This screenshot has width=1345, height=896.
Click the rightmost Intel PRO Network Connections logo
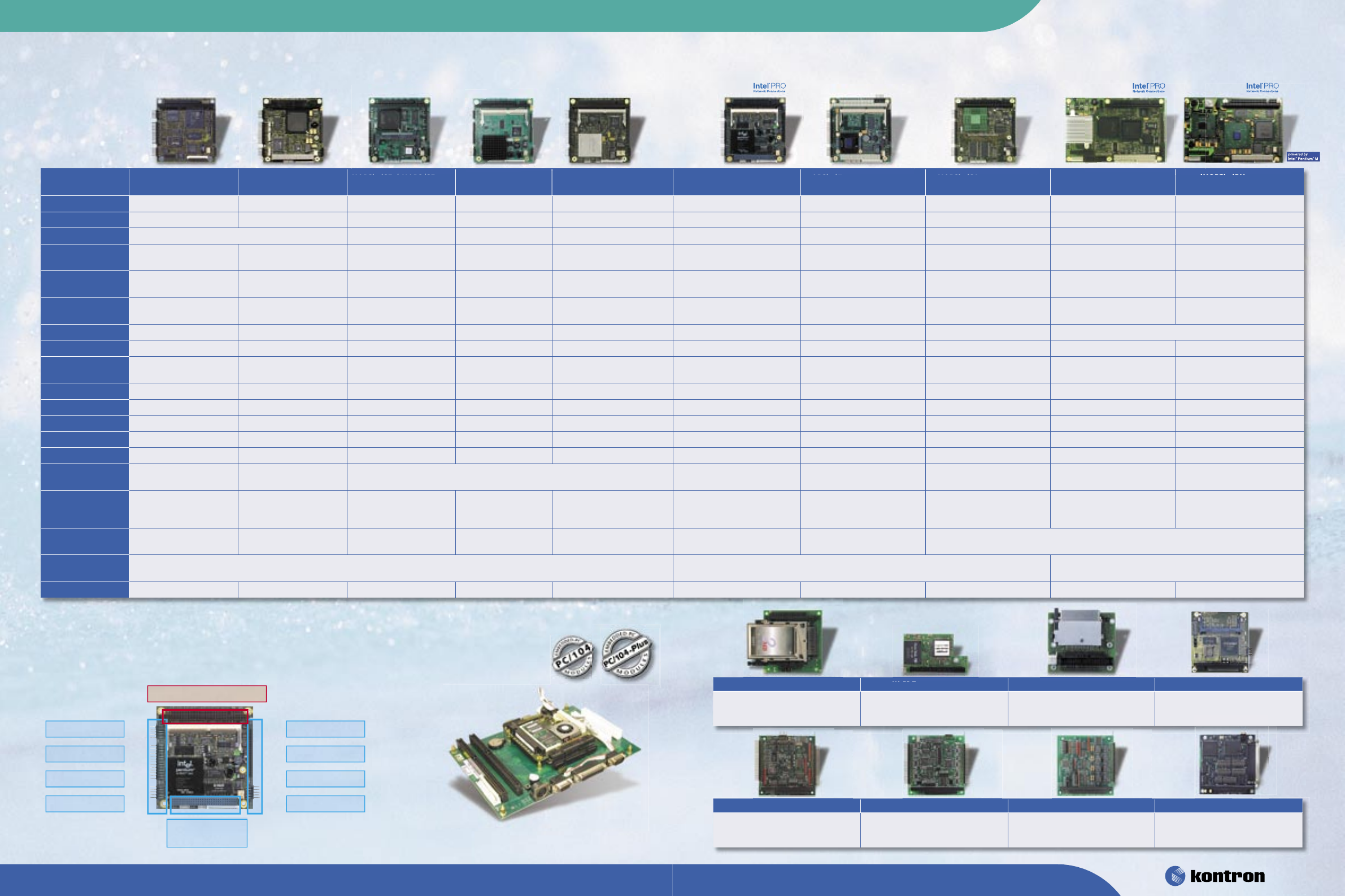point(1262,87)
